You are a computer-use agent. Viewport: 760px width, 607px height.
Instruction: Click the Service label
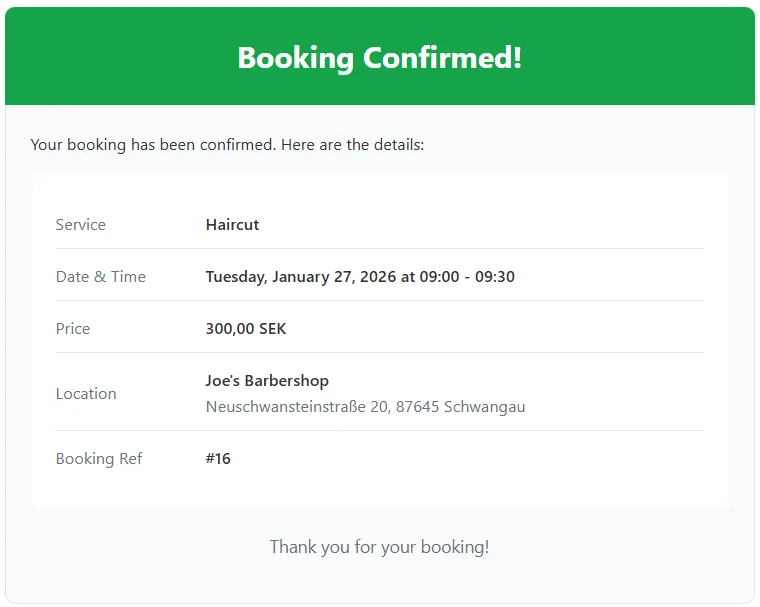coord(80,224)
